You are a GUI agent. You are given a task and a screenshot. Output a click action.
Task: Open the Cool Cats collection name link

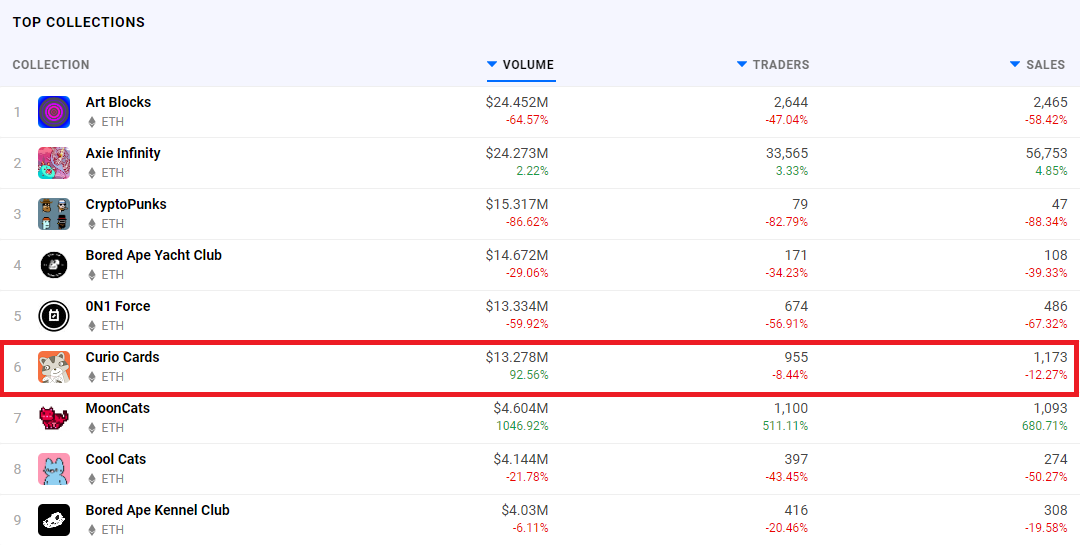pos(116,459)
